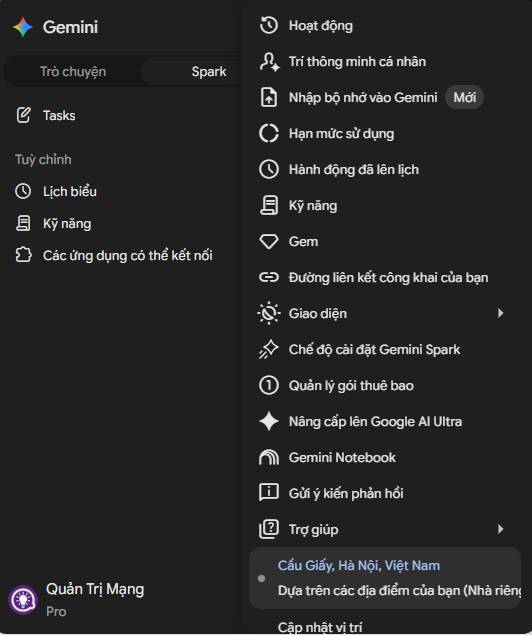Open Quản lý gói thuê bao
The width and height of the screenshot is (532, 635).
click(x=351, y=386)
